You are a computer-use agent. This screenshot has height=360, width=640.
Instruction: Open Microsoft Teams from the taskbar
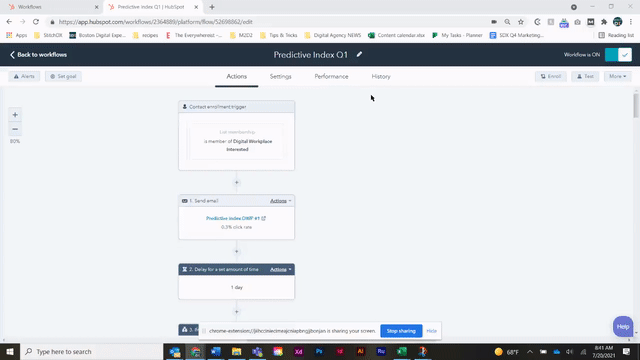pos(257,351)
